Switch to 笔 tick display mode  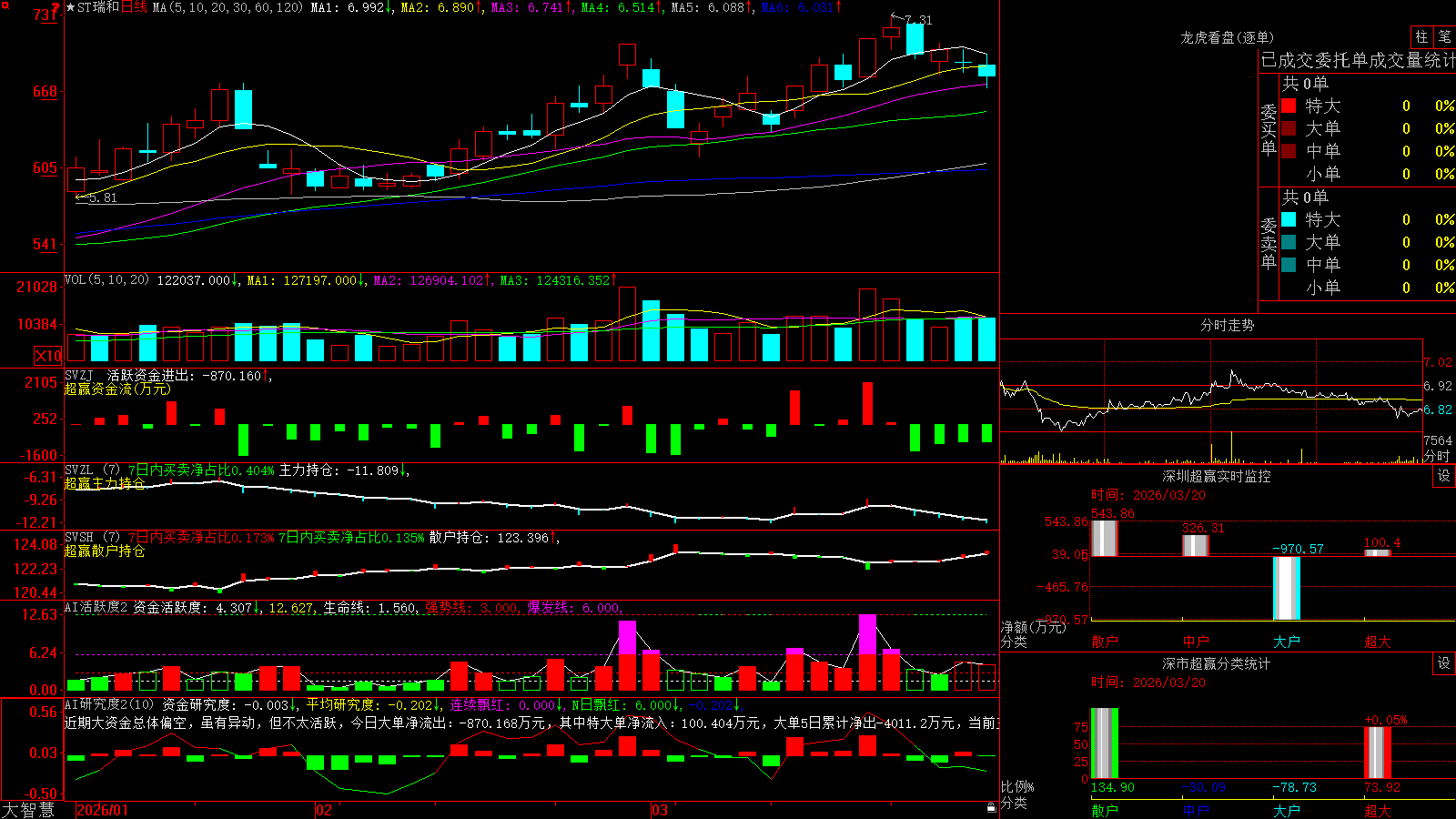(1444, 36)
